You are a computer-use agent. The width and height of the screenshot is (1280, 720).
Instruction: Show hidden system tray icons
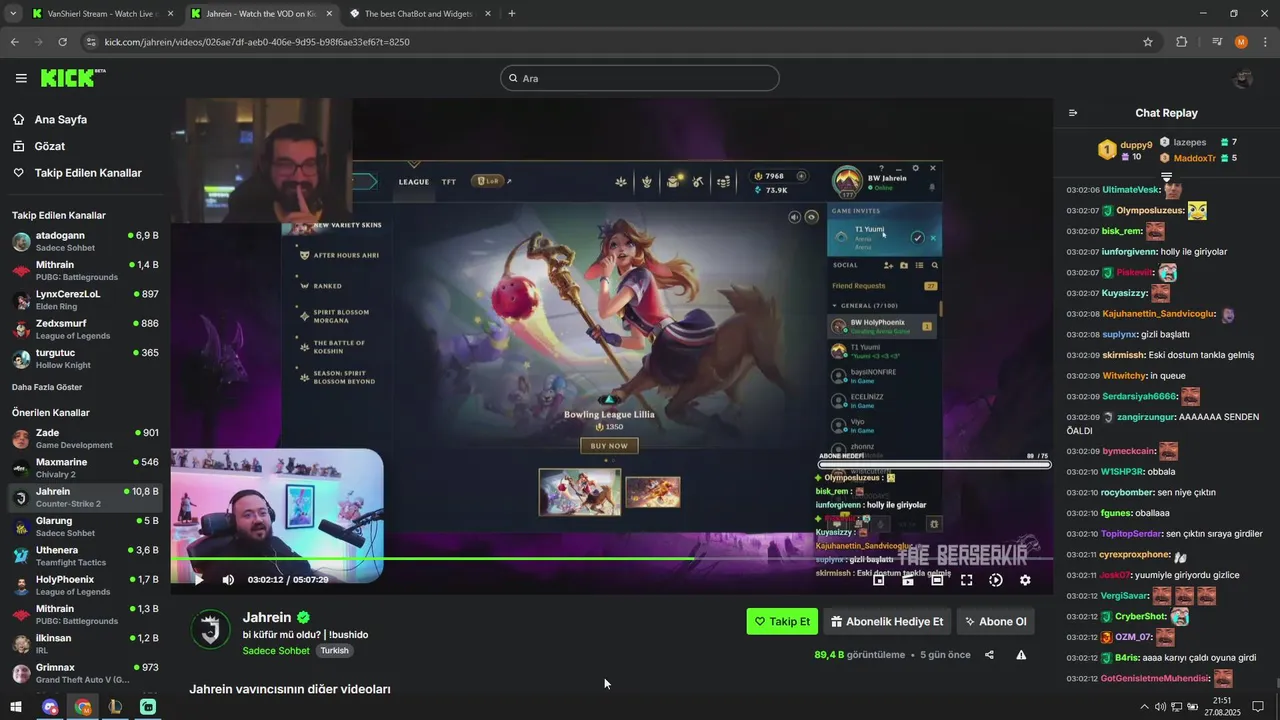coord(1144,707)
